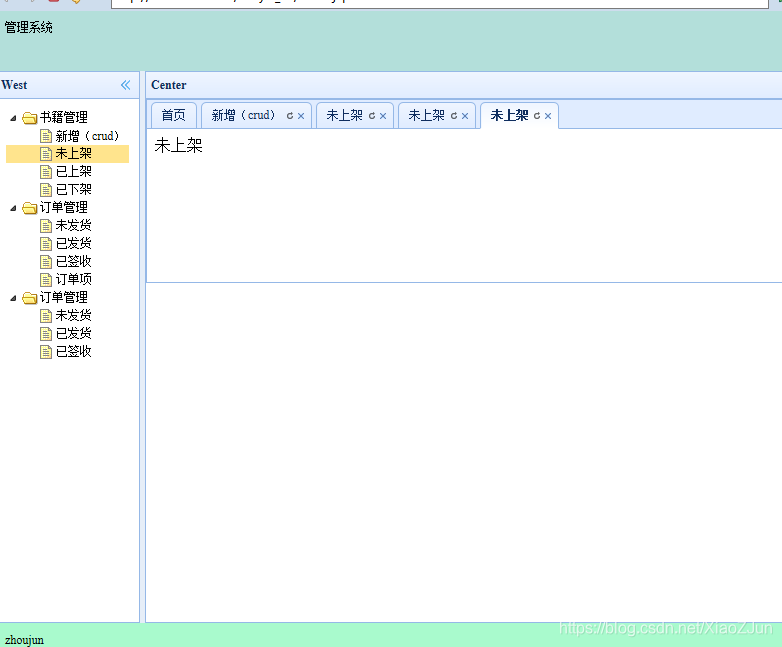This screenshot has width=782, height=647.
Task: Click the West panel title
Action: click(x=14, y=85)
